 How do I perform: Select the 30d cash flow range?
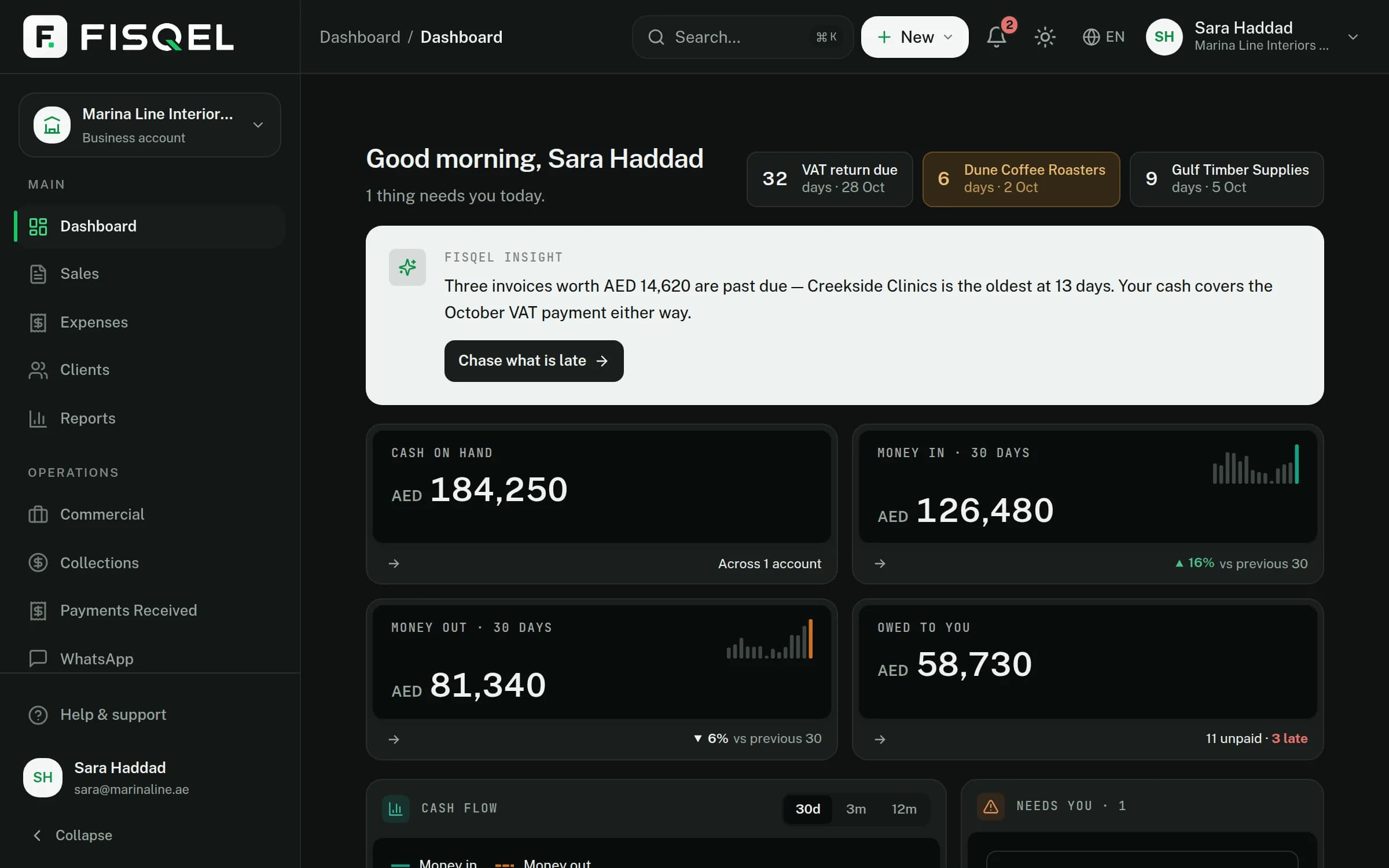(x=808, y=809)
